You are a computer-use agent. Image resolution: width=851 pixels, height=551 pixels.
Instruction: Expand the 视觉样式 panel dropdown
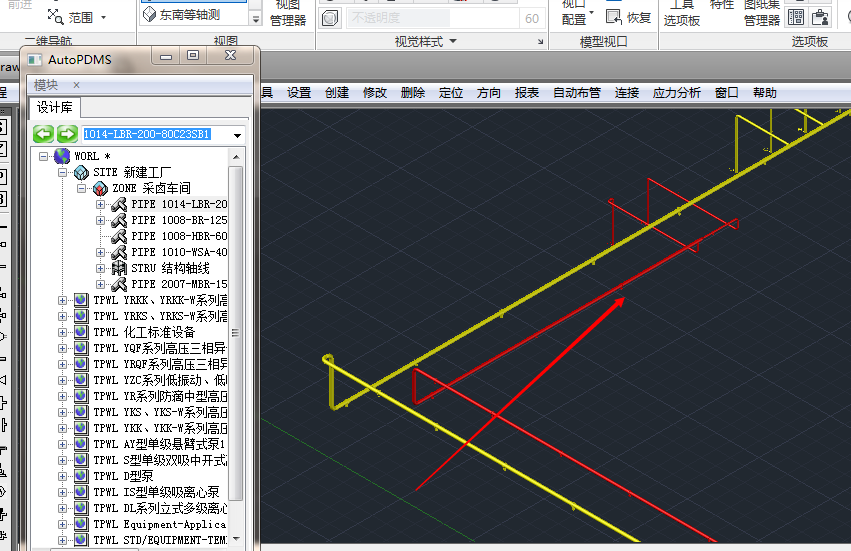coord(453,41)
